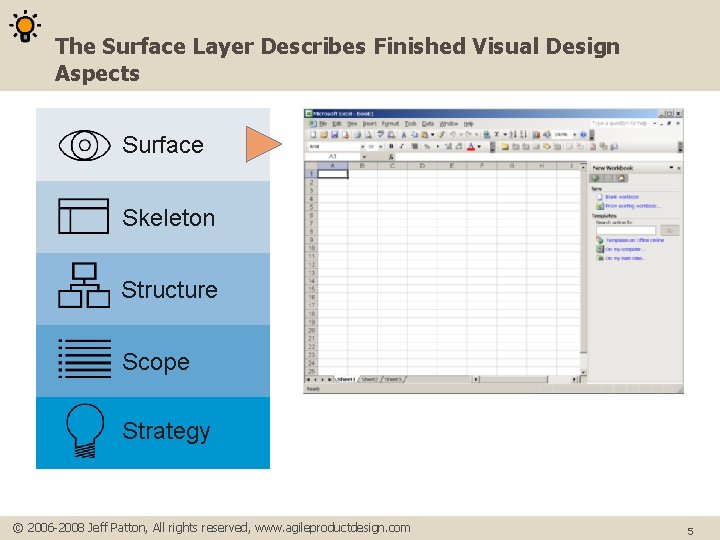Click the 'Type a question for help' box
720x540 pixels.
point(619,123)
